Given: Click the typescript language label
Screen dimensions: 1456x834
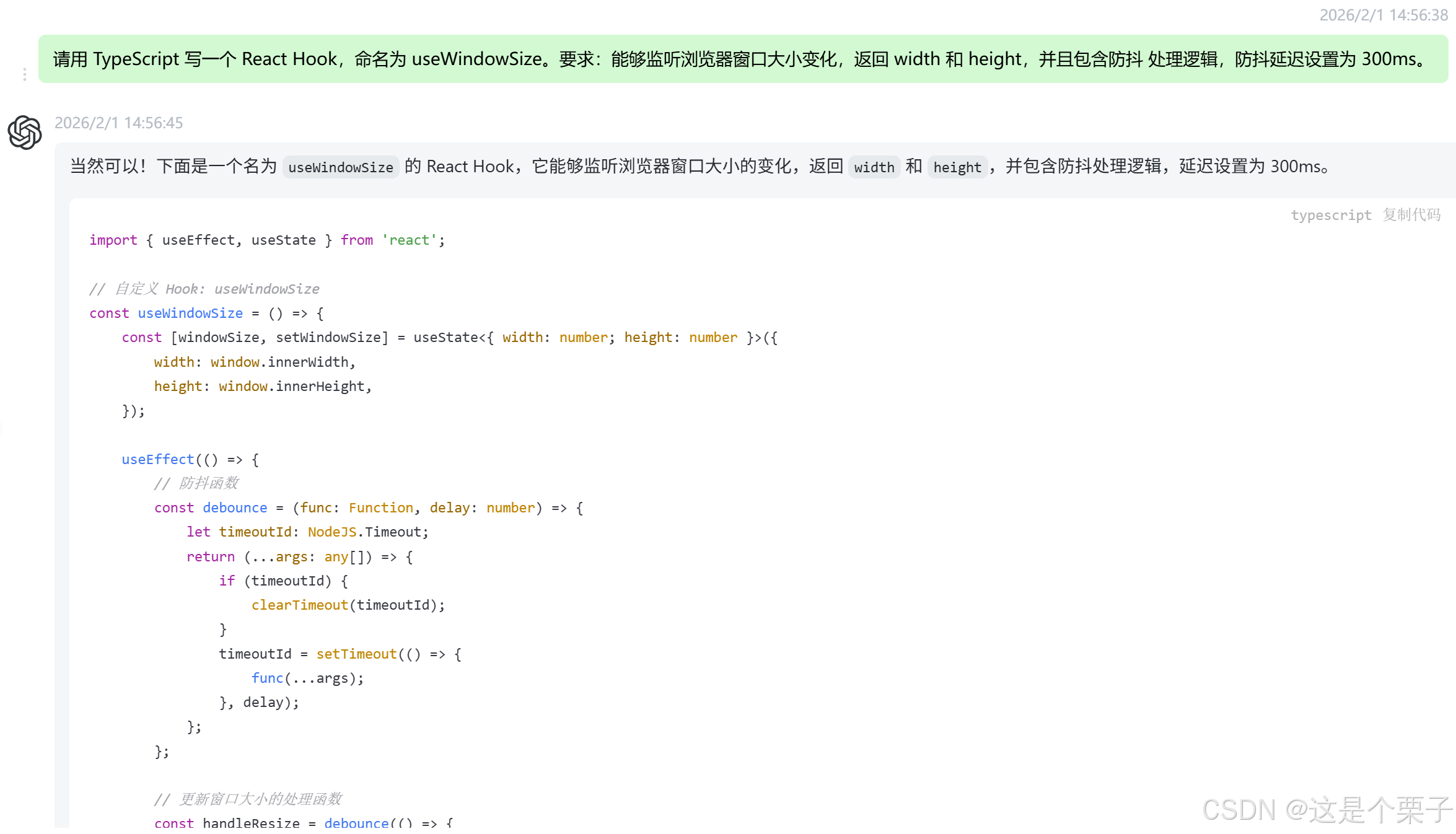Looking at the screenshot, I should [1331, 215].
